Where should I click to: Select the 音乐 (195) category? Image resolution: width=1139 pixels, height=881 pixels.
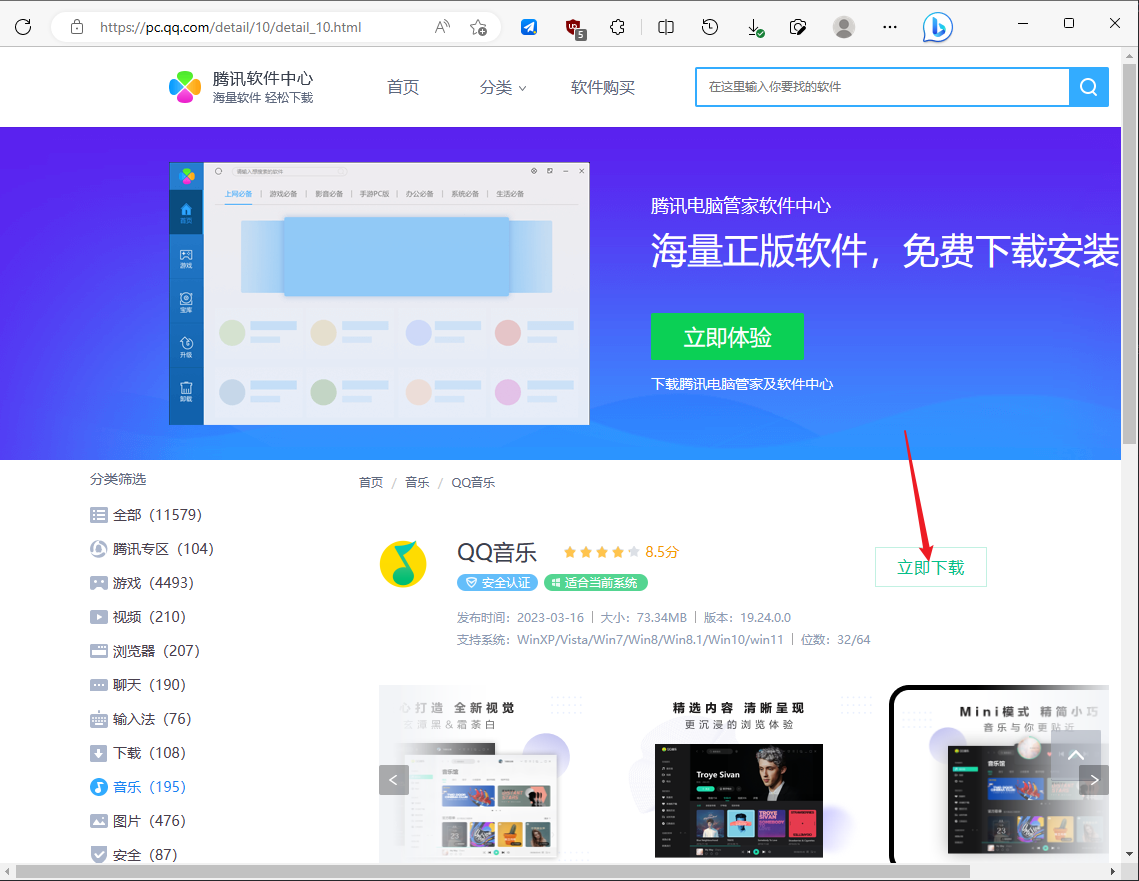tap(138, 787)
